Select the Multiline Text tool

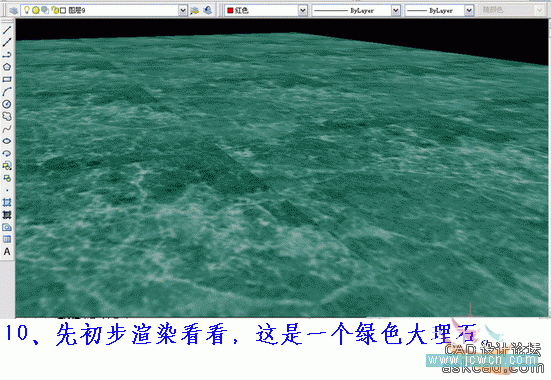click(7, 252)
